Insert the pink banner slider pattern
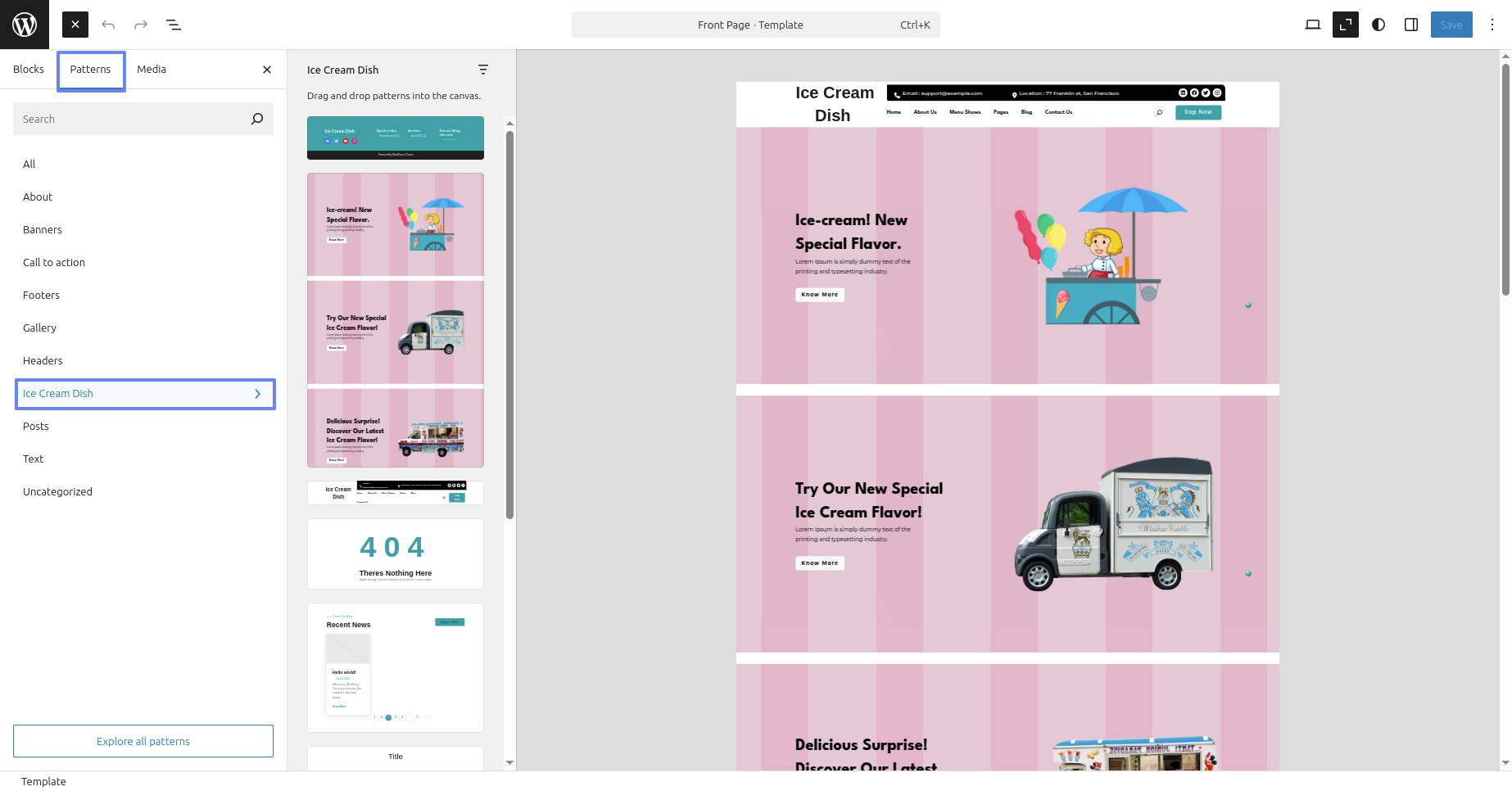The height and width of the screenshot is (791, 1512). click(396, 320)
